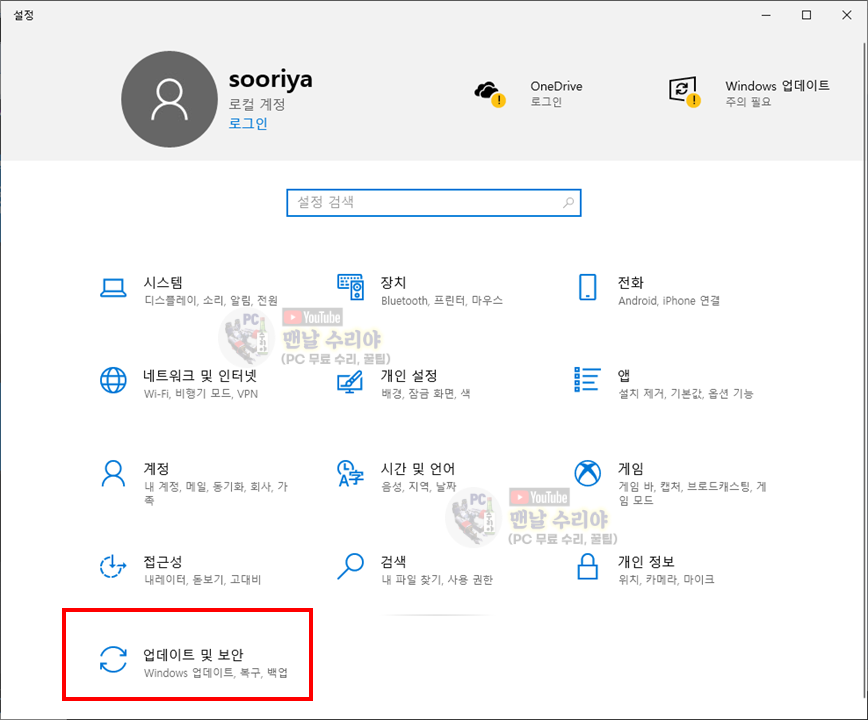This screenshot has height=720, width=868.
Task: Open the 전화 category title
Action: pyautogui.click(x=631, y=283)
